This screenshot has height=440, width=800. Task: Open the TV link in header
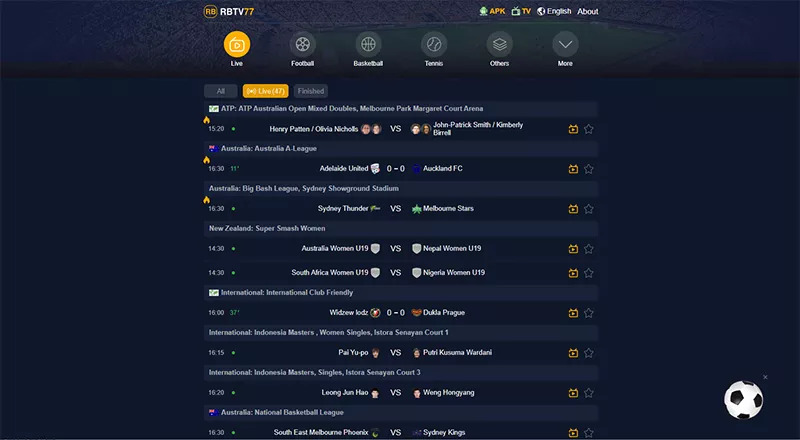click(521, 11)
